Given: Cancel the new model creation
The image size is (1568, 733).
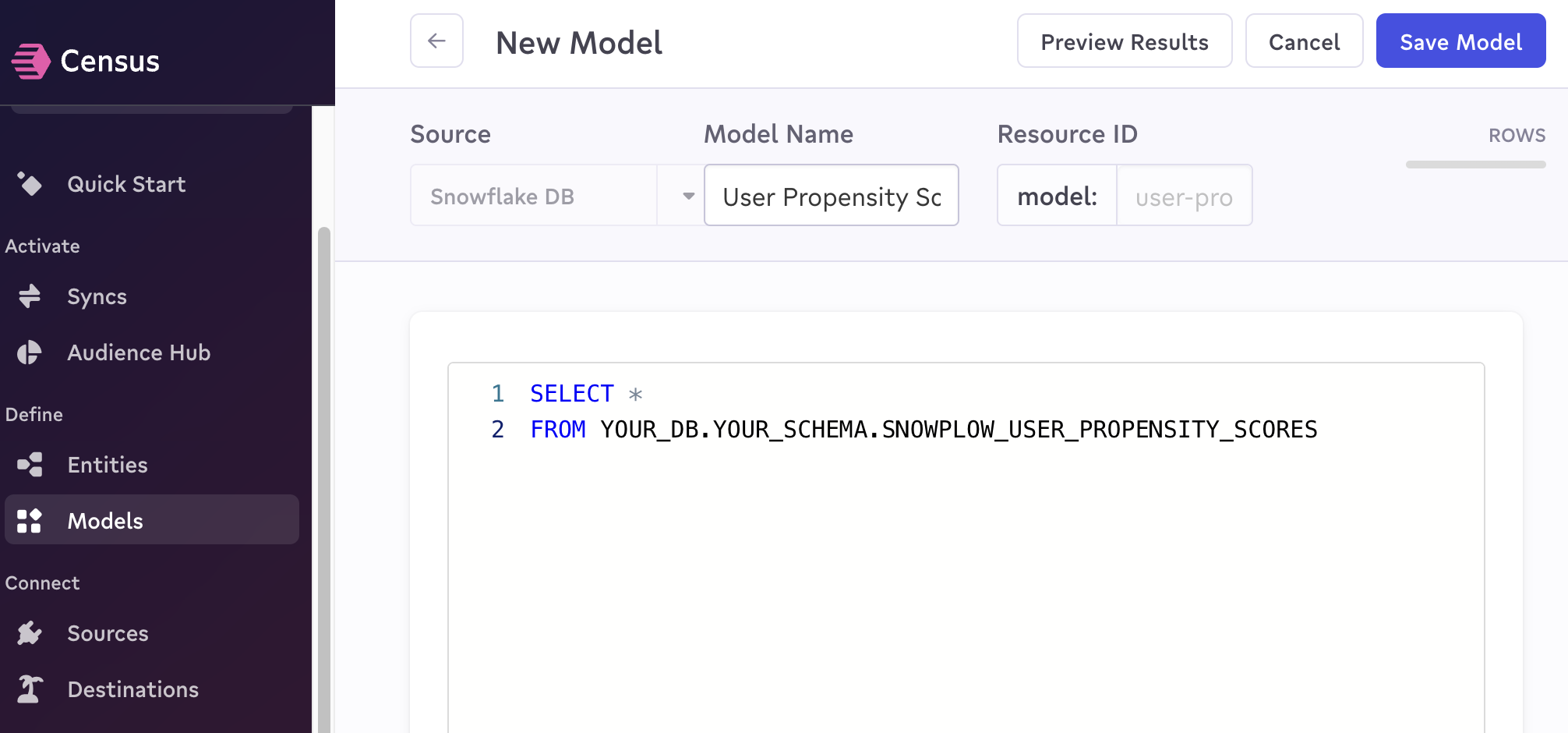Looking at the screenshot, I should coord(1304,41).
